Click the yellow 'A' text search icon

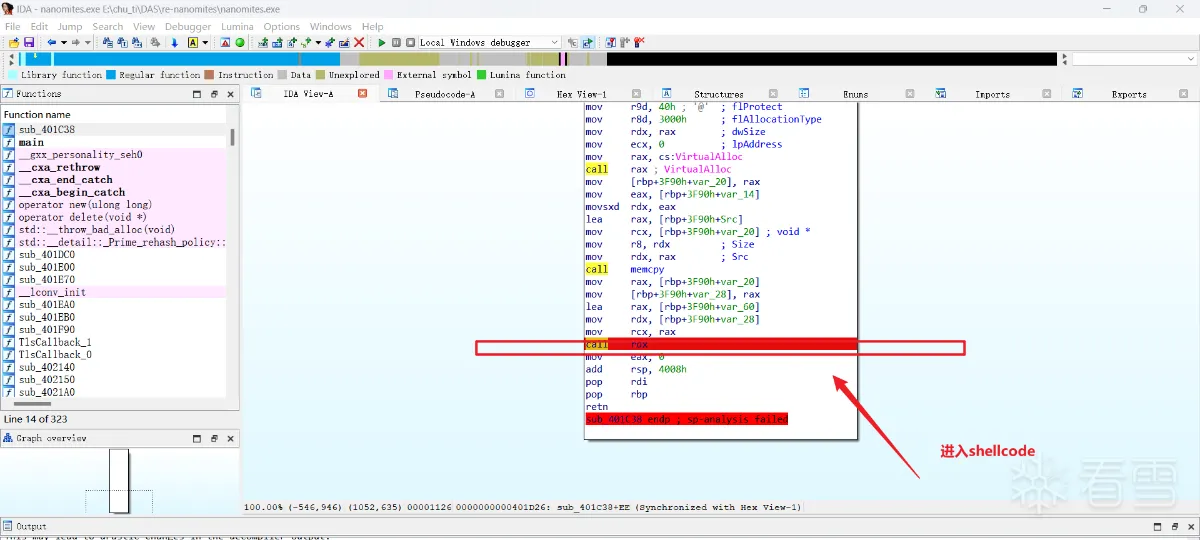pyautogui.click(x=193, y=43)
